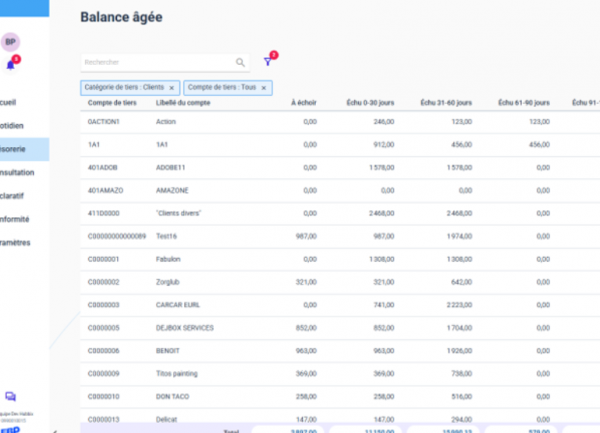Click the CARCAR EURL account label
This screenshot has height=433, width=600.
coord(178,305)
